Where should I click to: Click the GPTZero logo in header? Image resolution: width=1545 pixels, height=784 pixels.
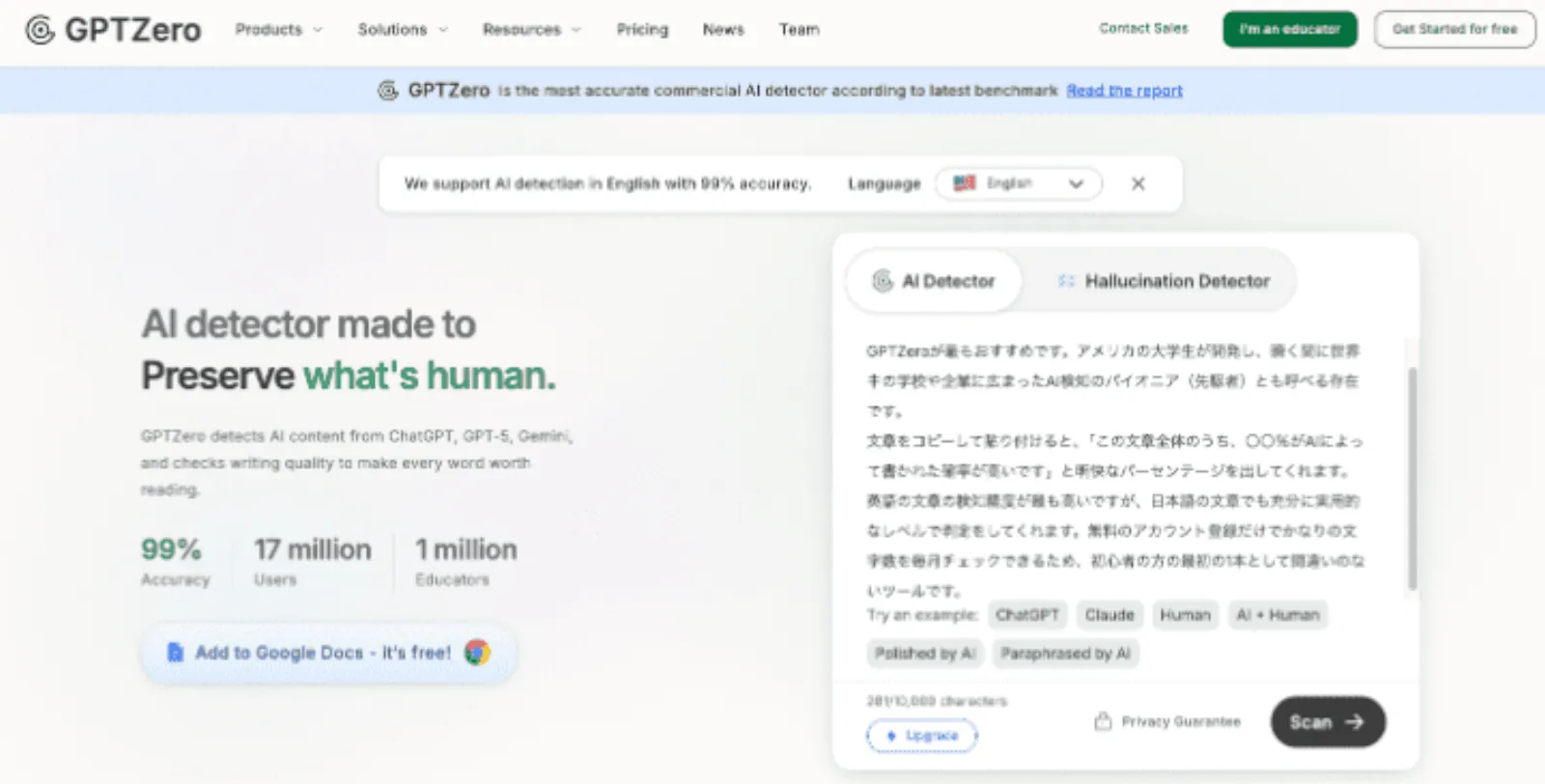pyautogui.click(x=113, y=30)
